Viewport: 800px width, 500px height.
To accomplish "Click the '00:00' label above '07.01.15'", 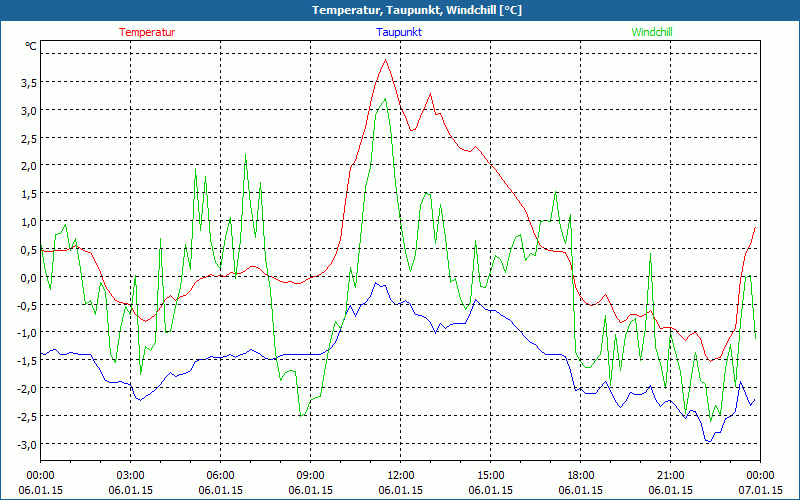I will pos(760,476).
